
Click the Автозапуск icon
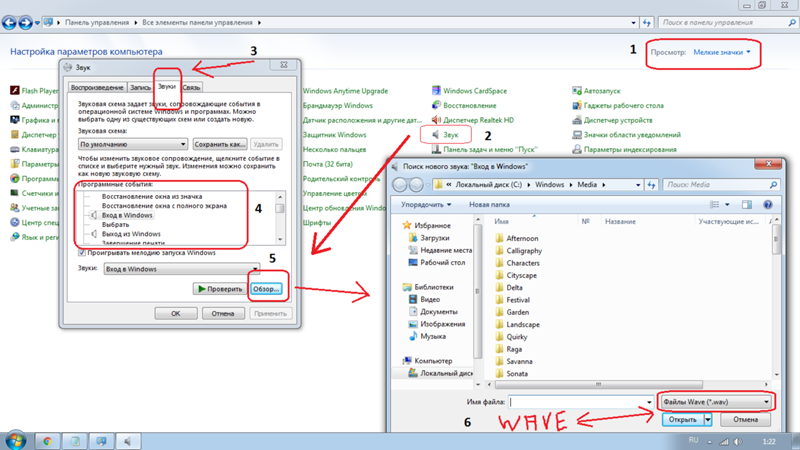(577, 91)
